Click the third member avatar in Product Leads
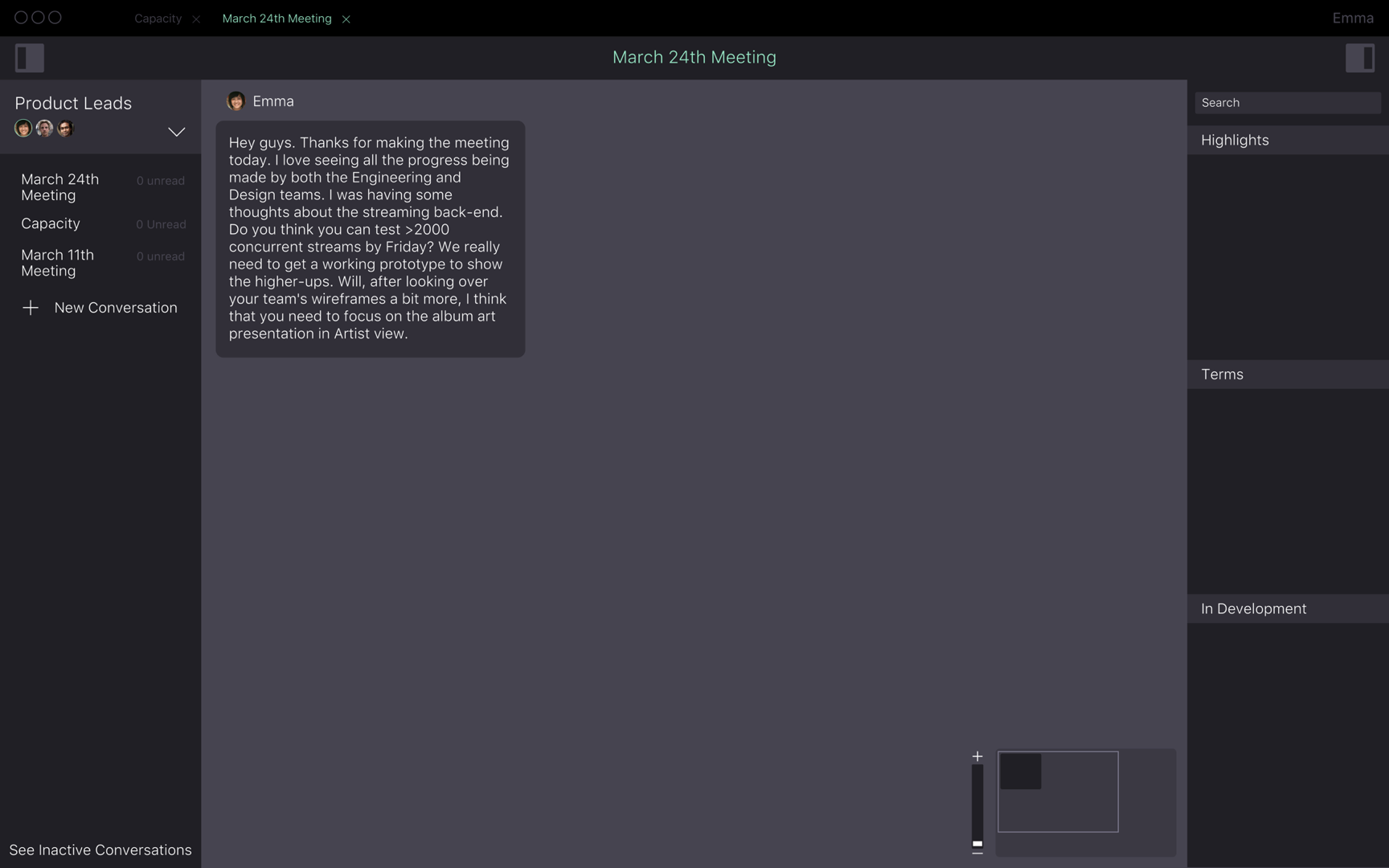1389x868 pixels. tap(66, 129)
